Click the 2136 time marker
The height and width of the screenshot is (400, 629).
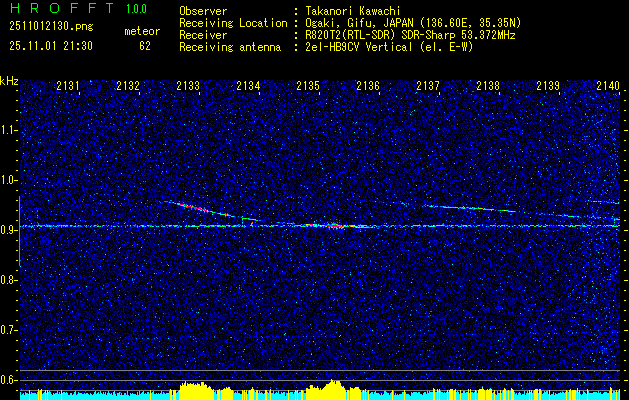(x=368, y=85)
